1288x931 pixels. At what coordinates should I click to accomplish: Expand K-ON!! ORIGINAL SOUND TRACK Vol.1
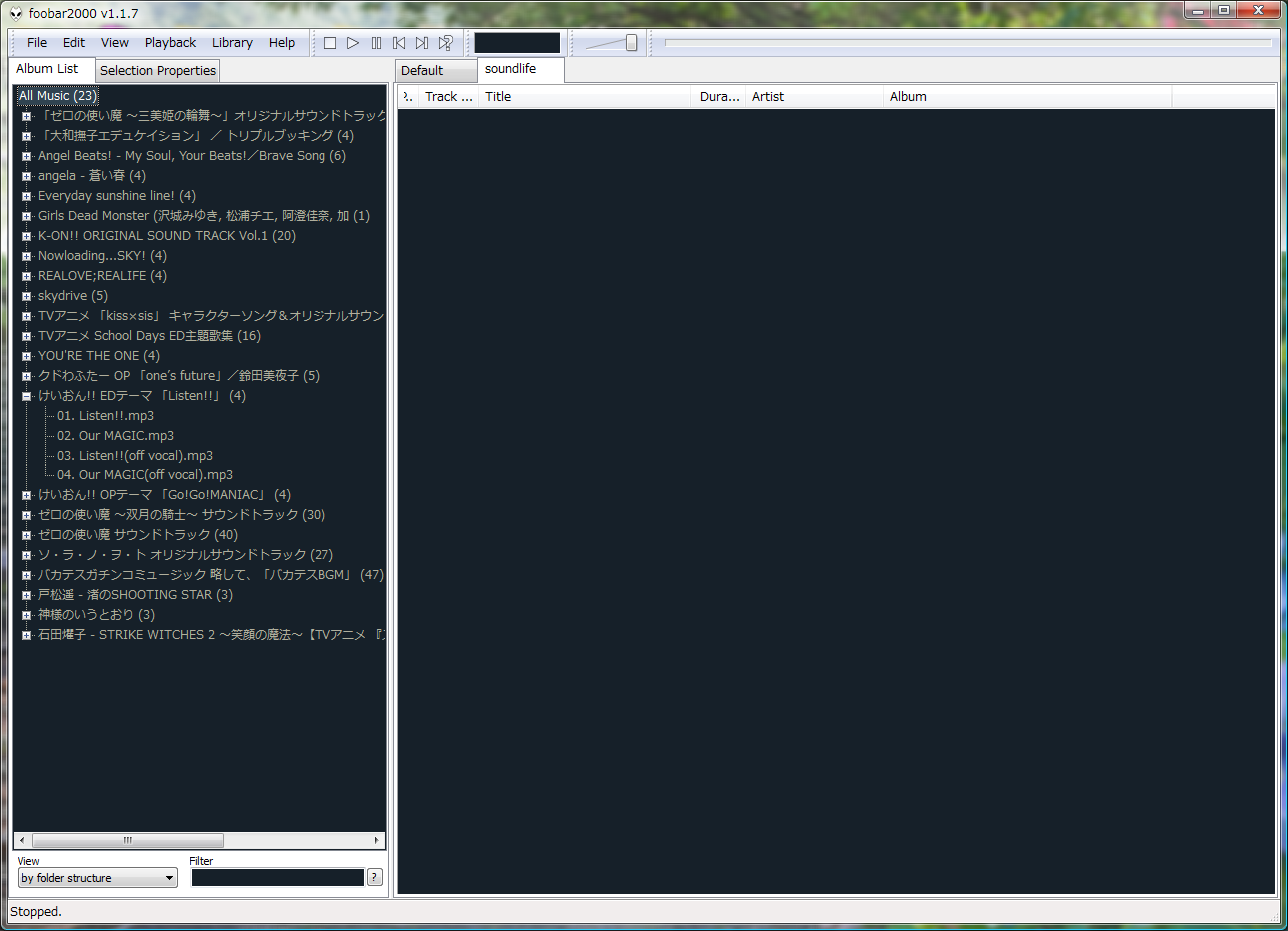tap(26, 236)
